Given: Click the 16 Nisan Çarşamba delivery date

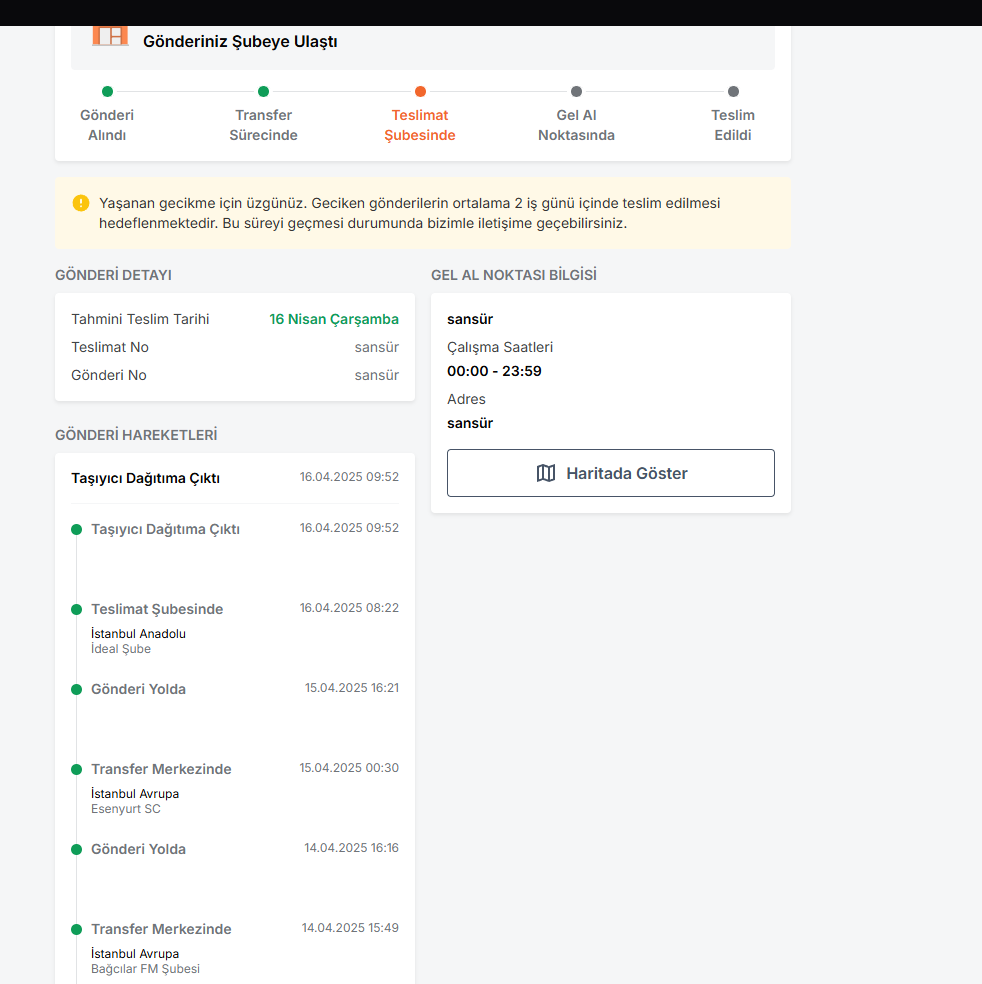Looking at the screenshot, I should 334,319.
